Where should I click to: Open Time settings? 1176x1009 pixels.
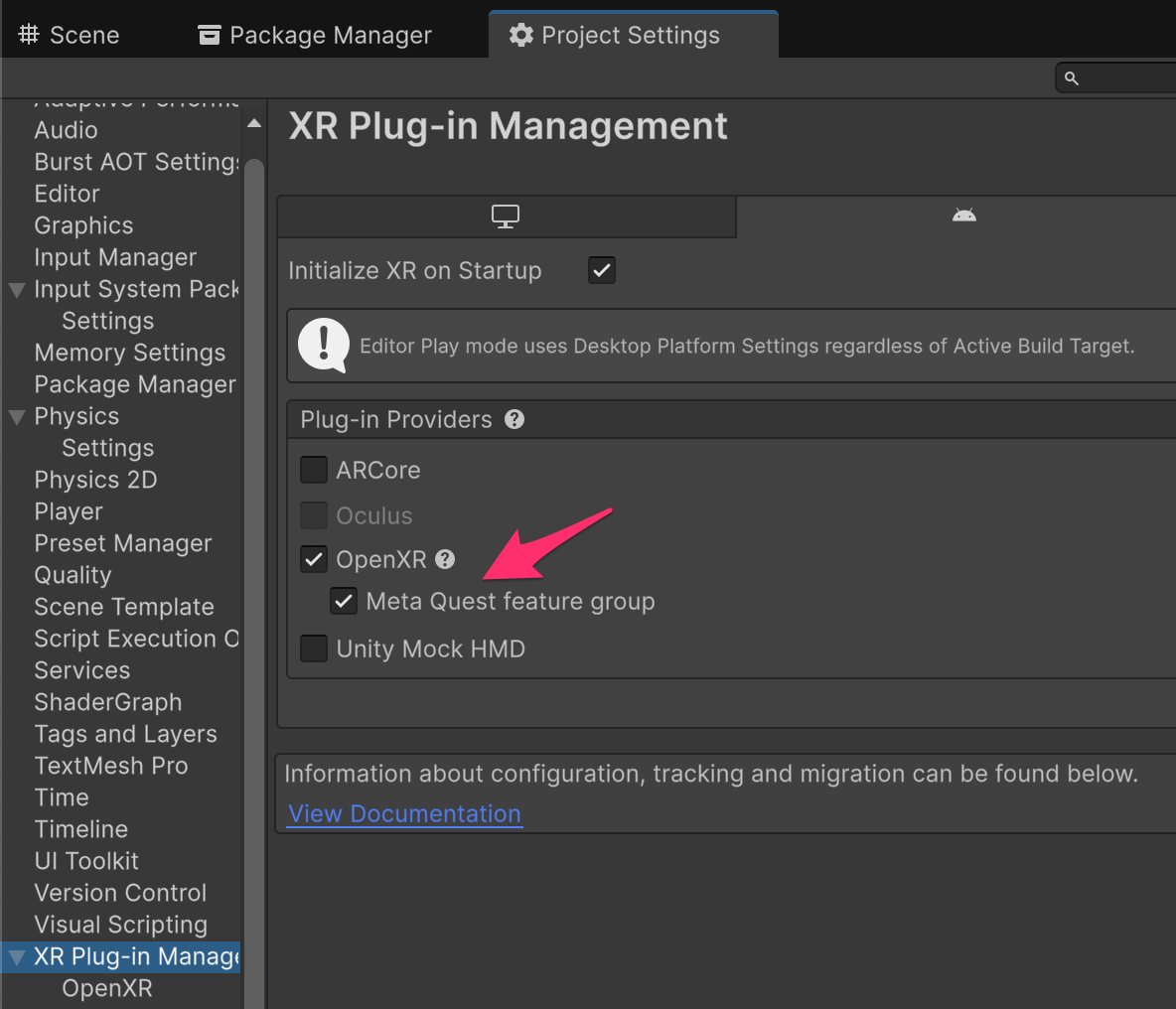(x=62, y=797)
